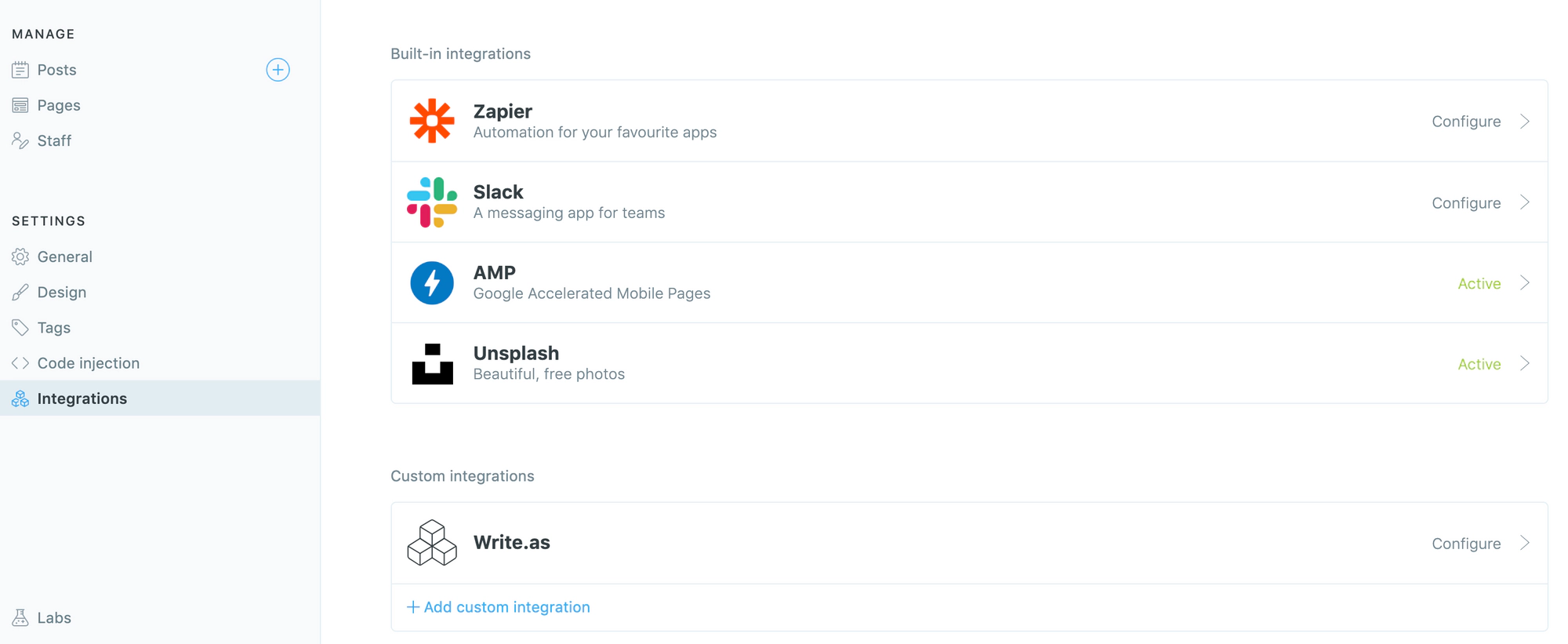Click Configure for Slack
Viewport: 1568px width, 644px height.
click(x=1465, y=203)
